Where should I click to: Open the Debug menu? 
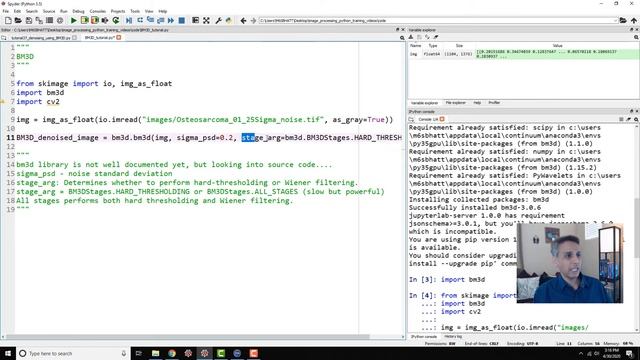pyautogui.click(x=78, y=11)
